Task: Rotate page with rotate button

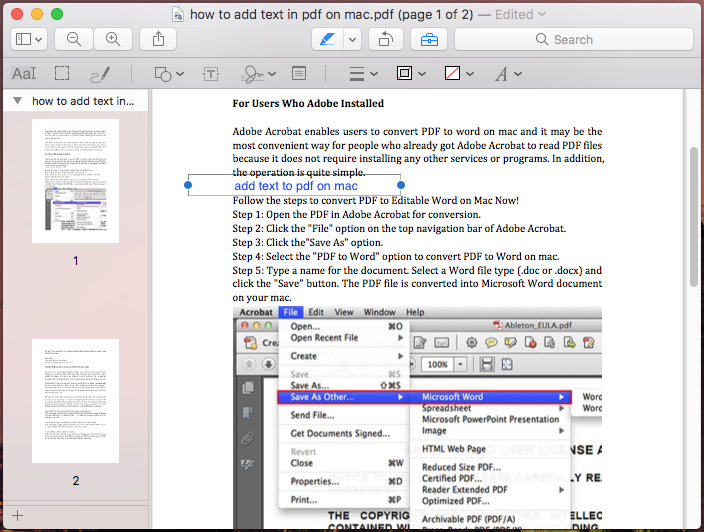Action: (x=386, y=40)
